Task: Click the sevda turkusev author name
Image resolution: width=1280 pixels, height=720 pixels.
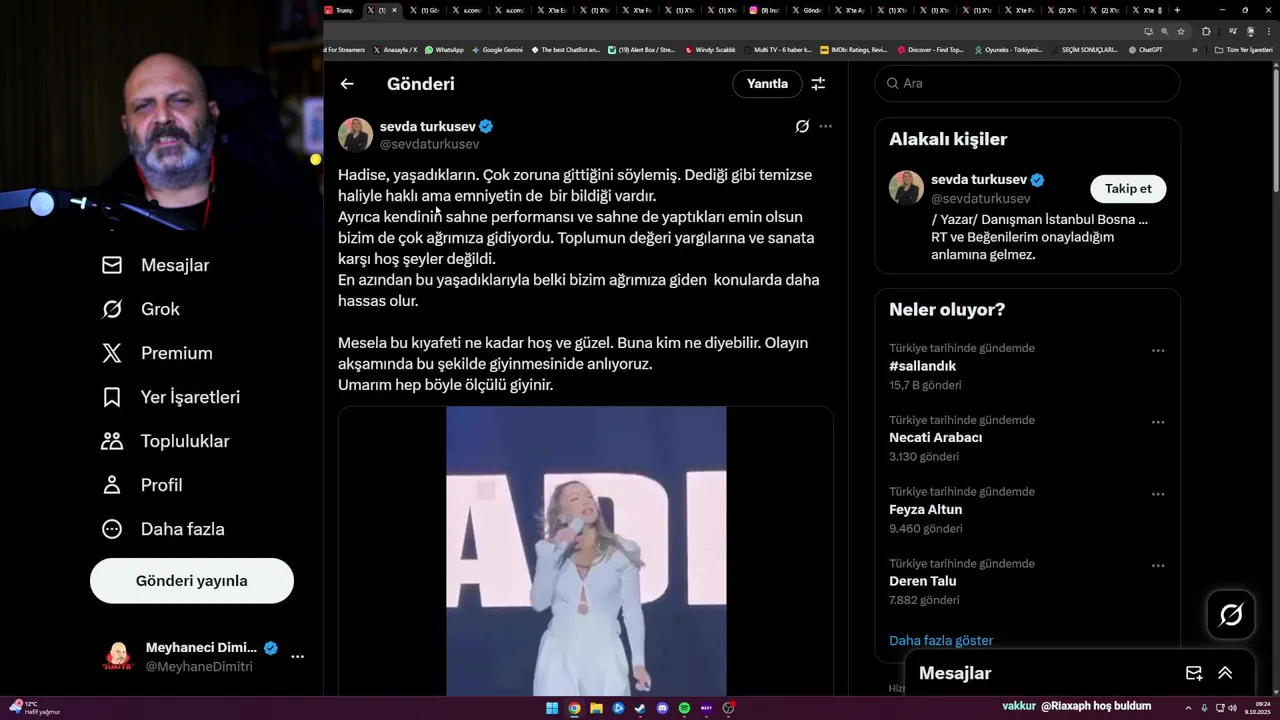Action: click(x=427, y=126)
